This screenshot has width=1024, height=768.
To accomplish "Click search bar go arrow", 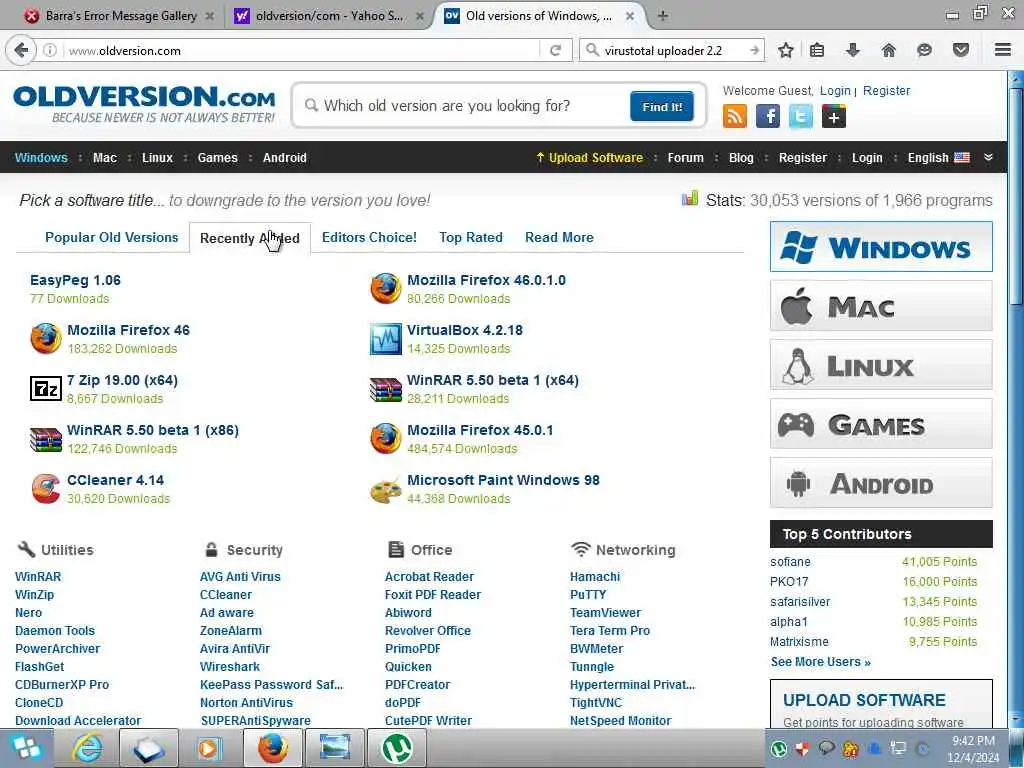I will [x=754, y=50].
